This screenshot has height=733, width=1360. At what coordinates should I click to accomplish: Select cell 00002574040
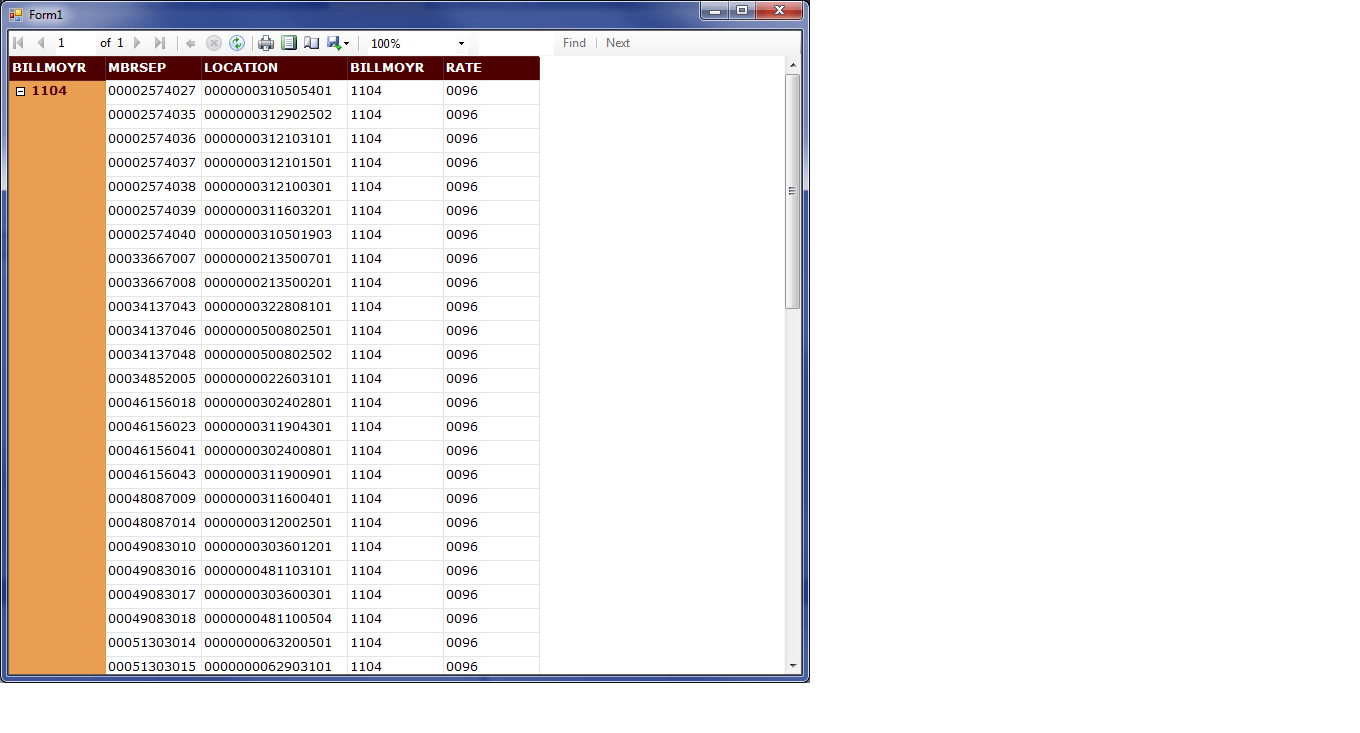pos(153,235)
